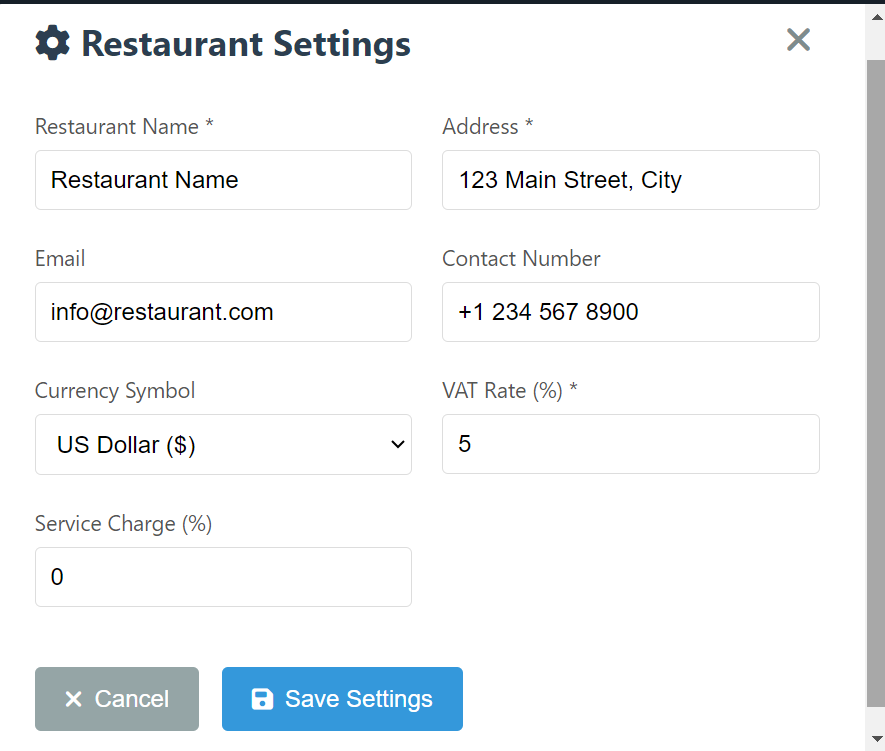Viewport: 885px width, 751px height.
Task: Click the floppy disk save icon
Action: (262, 699)
